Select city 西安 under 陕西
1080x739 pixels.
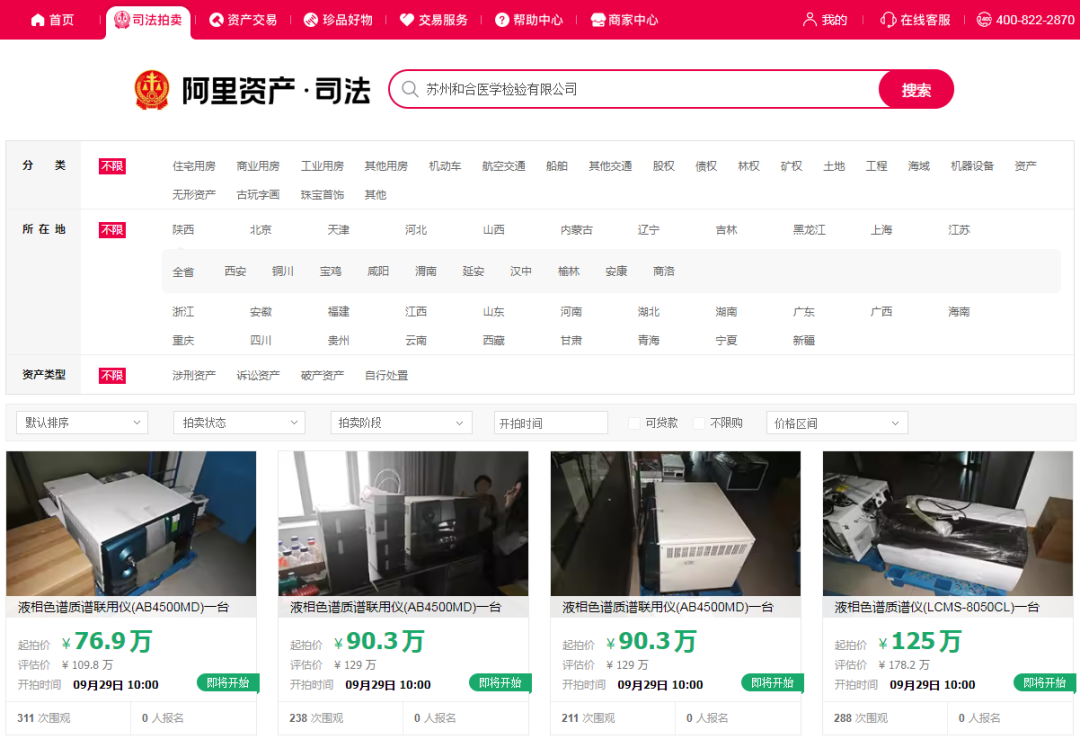click(235, 271)
